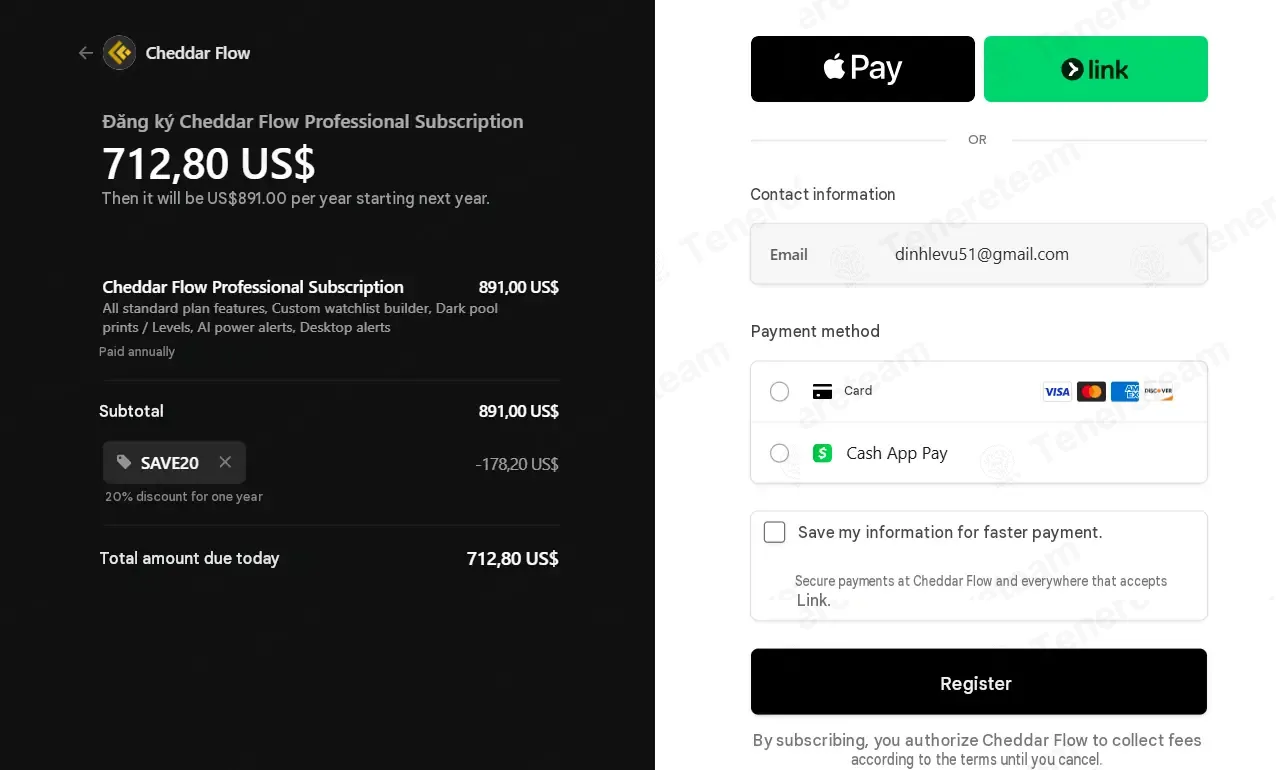
Task: Click the 20% discount for one year text
Action: tap(184, 497)
